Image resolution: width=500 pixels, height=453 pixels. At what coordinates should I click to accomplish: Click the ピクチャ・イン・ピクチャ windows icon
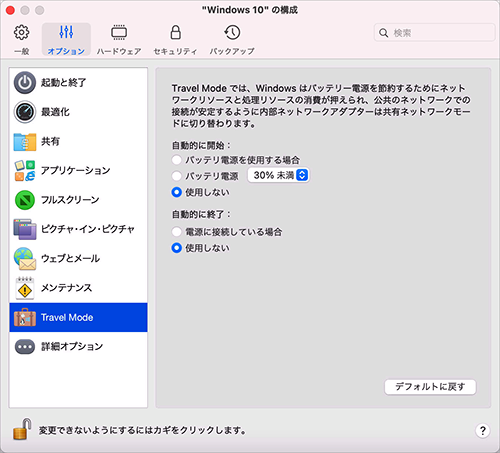(x=25, y=229)
